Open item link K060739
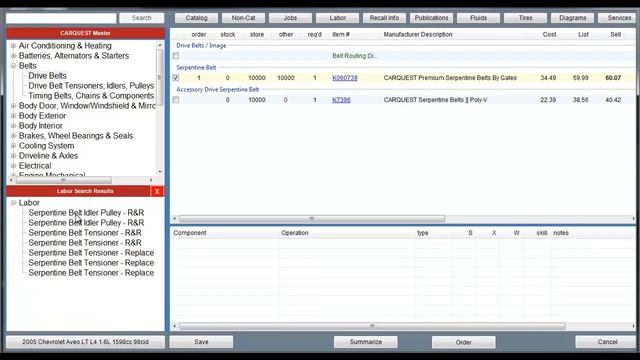This screenshot has width=640, height=360. [x=345, y=78]
